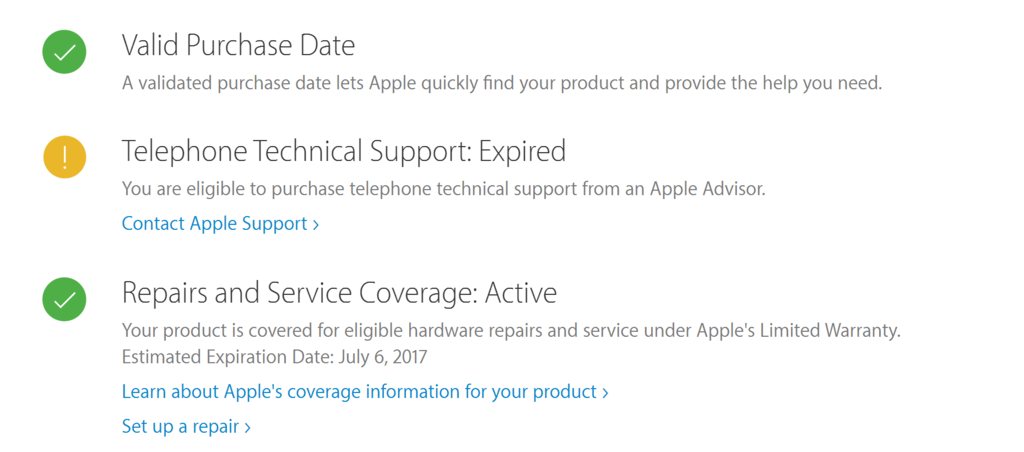The width and height of the screenshot is (1024, 452).
Task: Click green checkmark beside Repairs and Service Coverage
Action: click(65, 299)
